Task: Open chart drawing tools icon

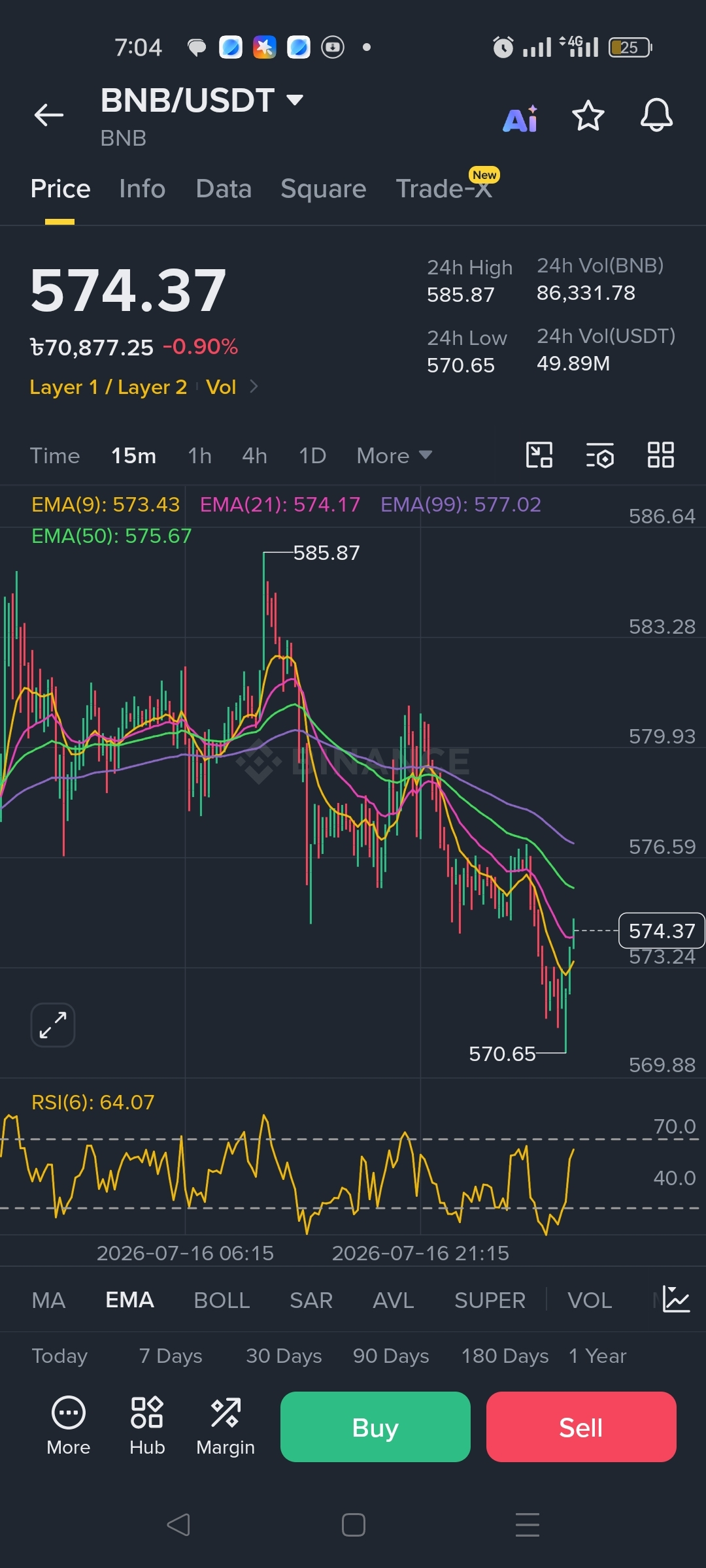Action: click(x=539, y=455)
